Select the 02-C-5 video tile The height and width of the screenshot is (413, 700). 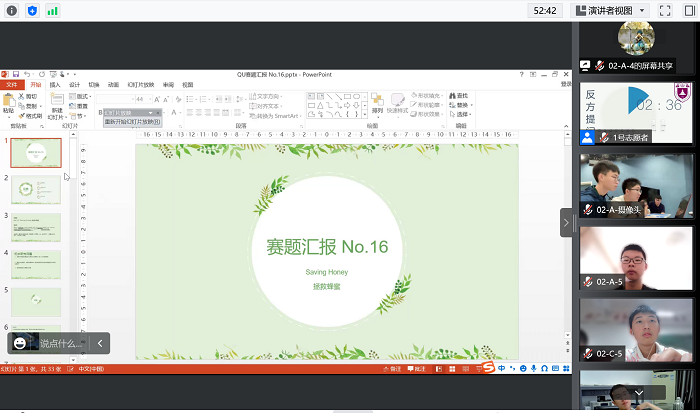click(637, 330)
